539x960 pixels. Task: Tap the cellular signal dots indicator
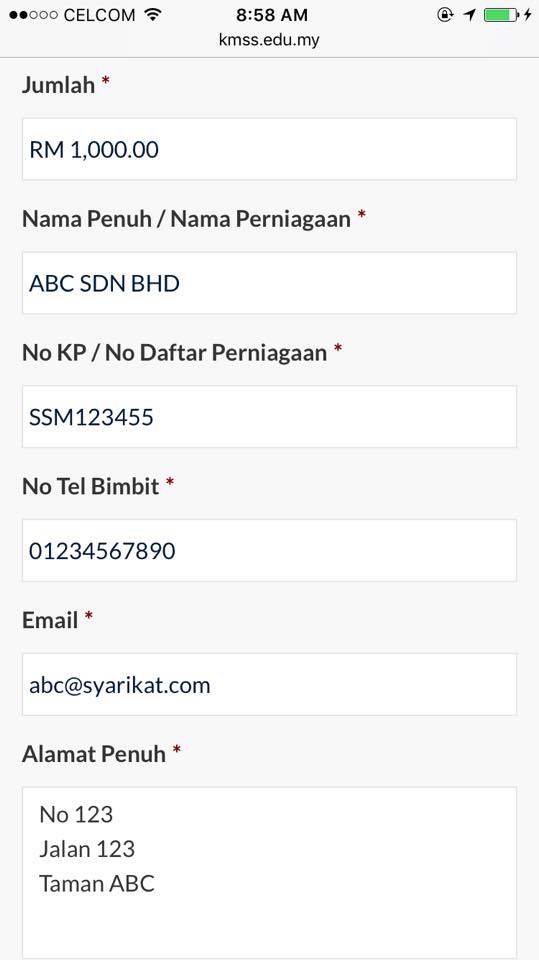pos(34,15)
